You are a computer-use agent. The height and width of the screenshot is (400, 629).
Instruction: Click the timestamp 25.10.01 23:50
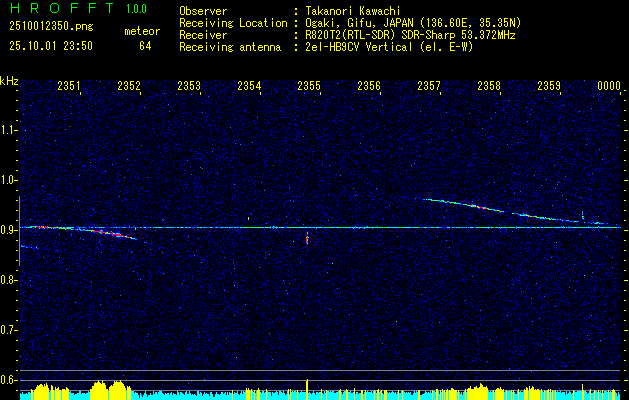pos(51,46)
